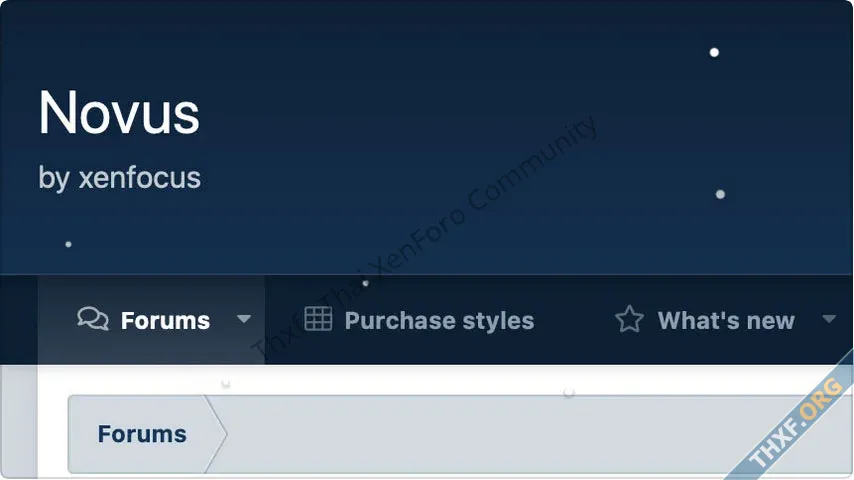Click the breadcrumb chevron separator

(x=216, y=434)
